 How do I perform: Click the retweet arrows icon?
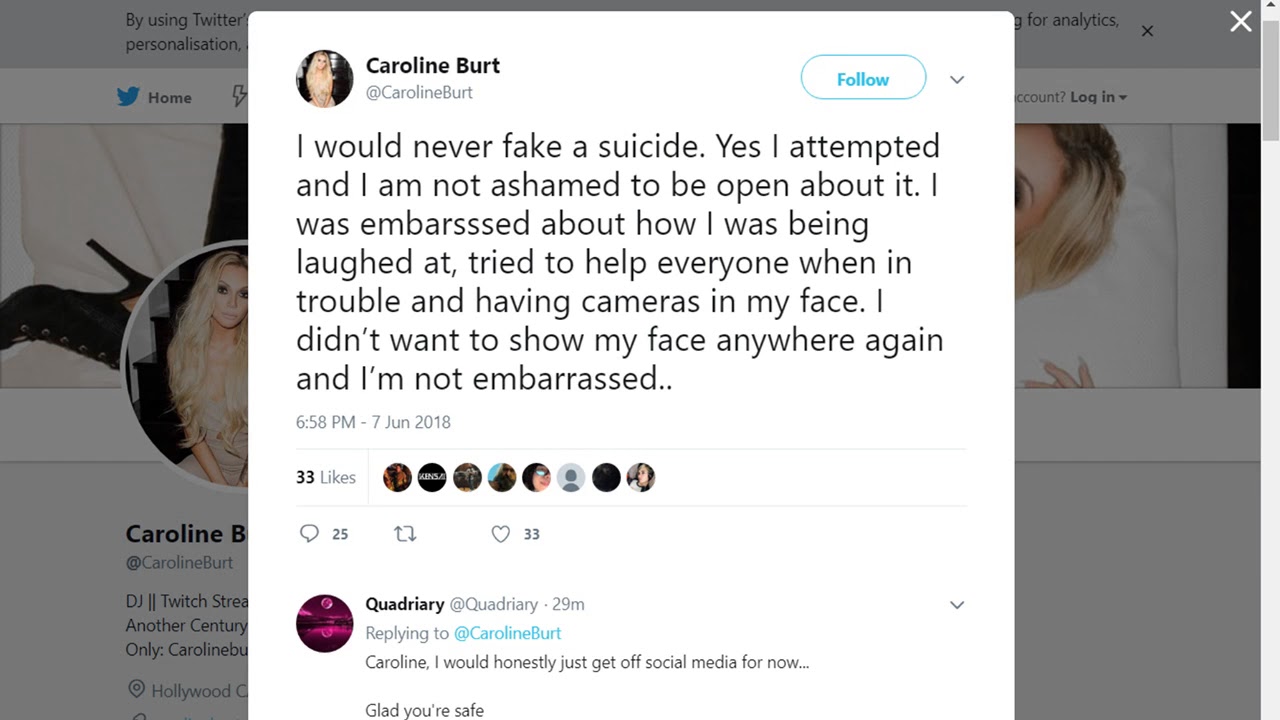pyautogui.click(x=405, y=534)
